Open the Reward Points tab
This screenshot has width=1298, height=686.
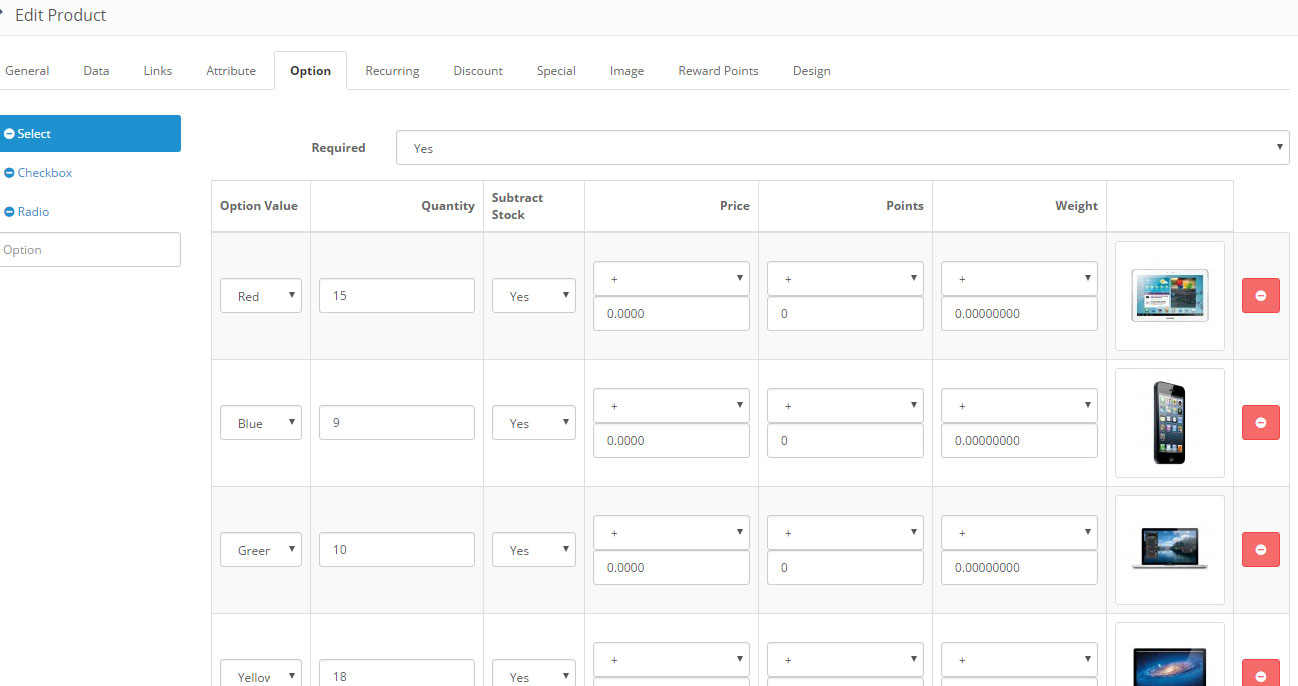pos(718,70)
